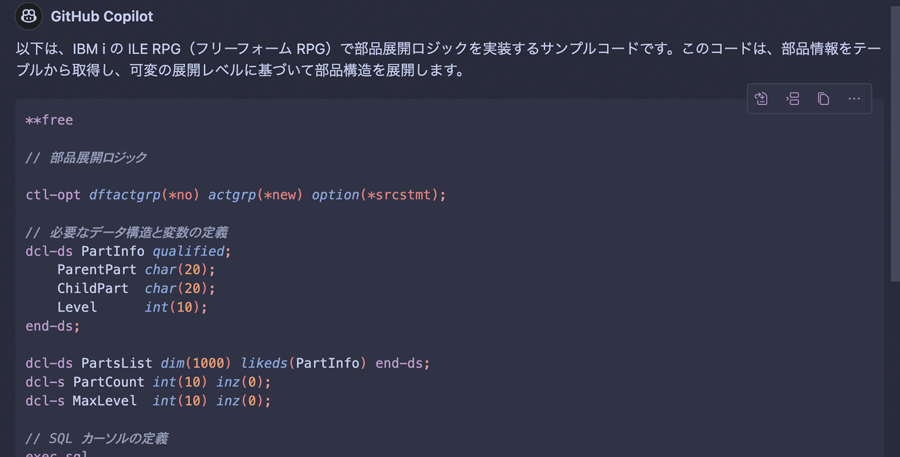
Task: Click the 部品展開ロジック comment line
Action: pyautogui.click(x=86, y=157)
